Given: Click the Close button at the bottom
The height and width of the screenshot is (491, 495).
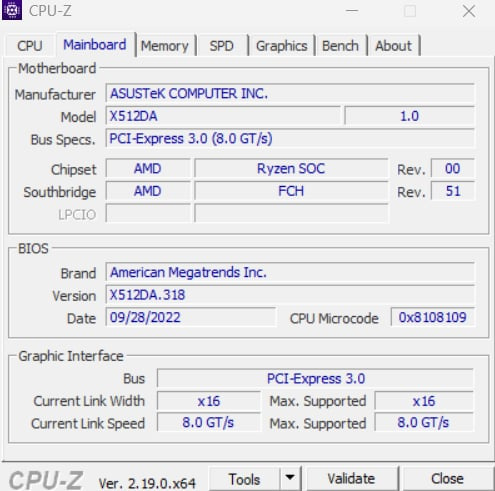Looking at the screenshot, I should pyautogui.click(x=447, y=479).
